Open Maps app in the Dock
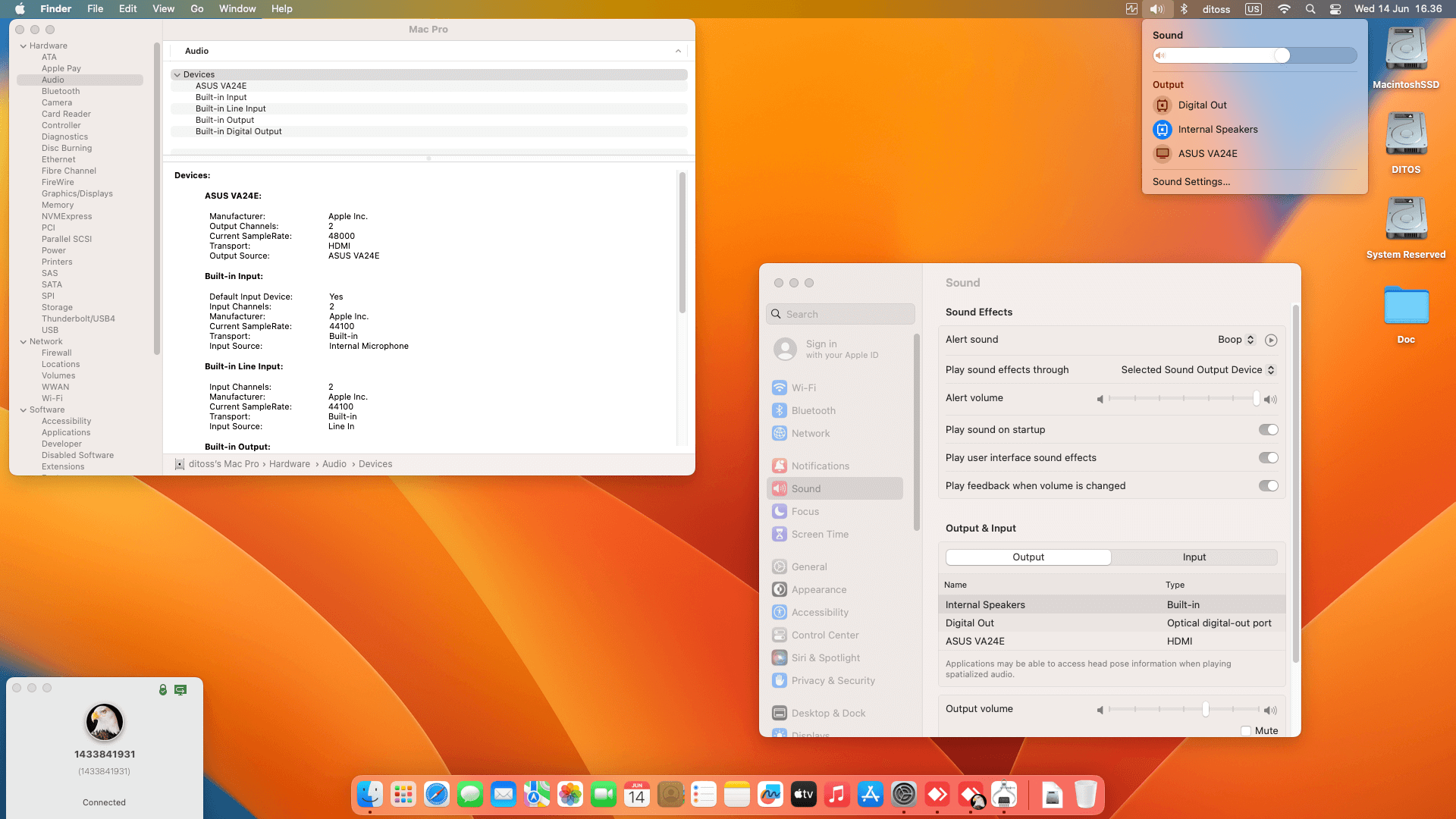The width and height of the screenshot is (1456, 819). click(x=537, y=794)
